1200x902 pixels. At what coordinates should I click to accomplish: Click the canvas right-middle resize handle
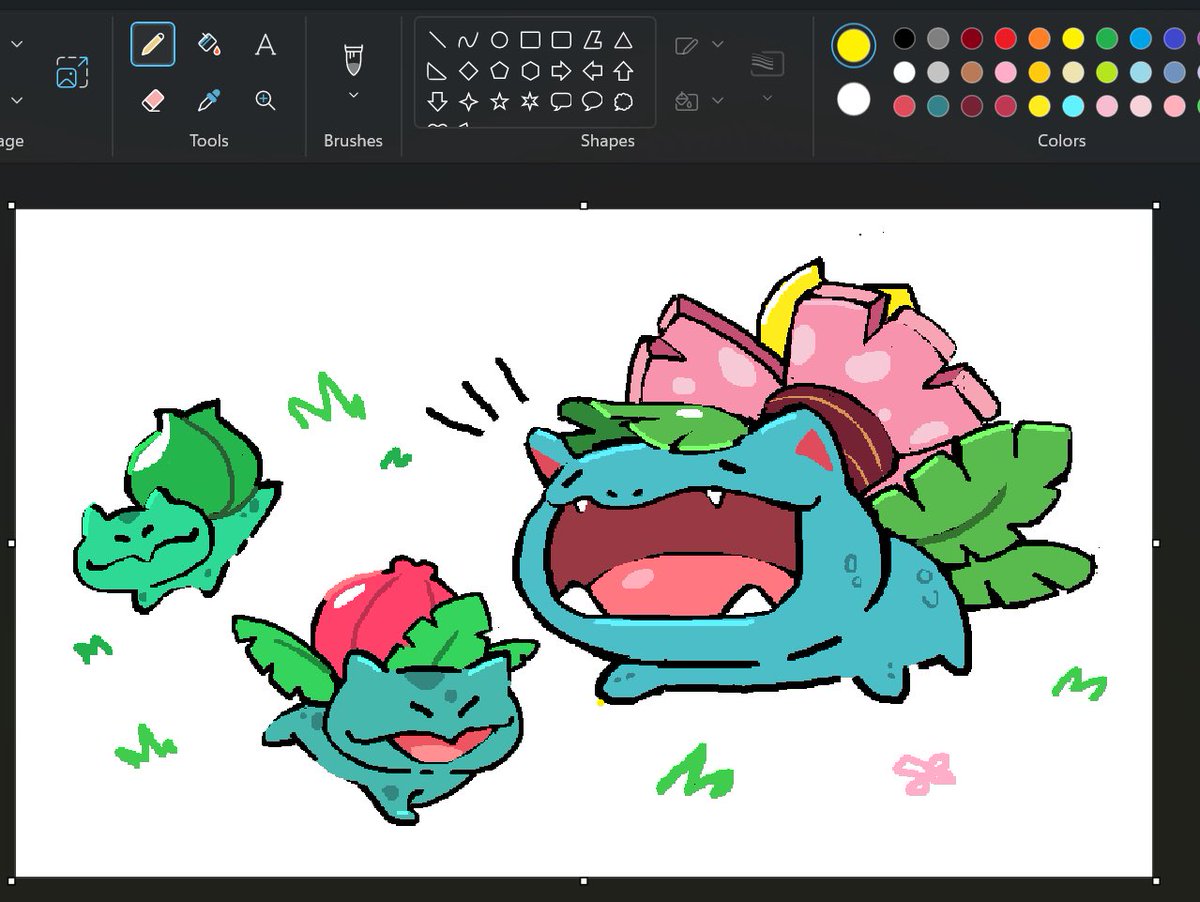tap(1157, 543)
